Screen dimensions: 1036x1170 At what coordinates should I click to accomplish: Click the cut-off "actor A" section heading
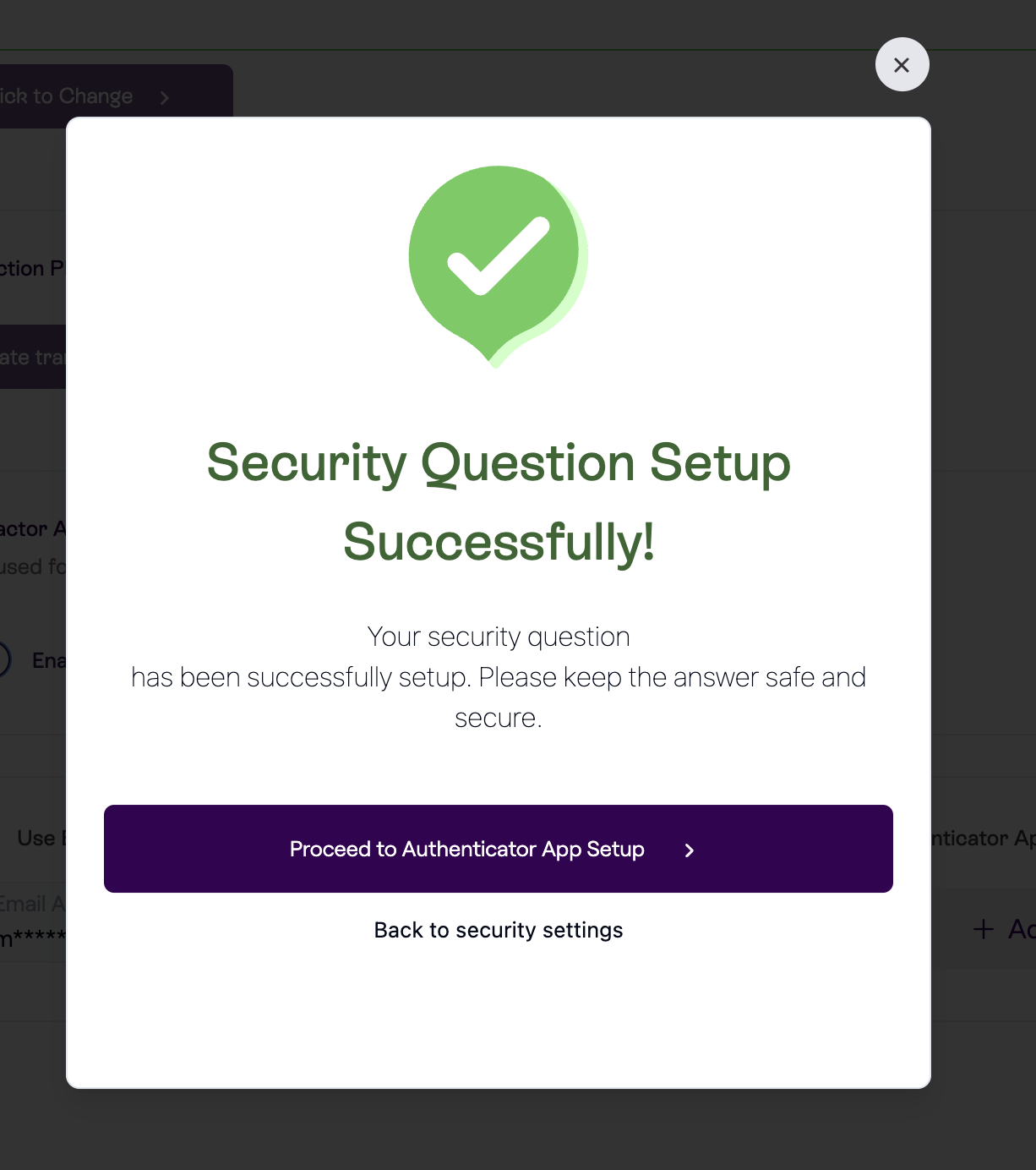pyautogui.click(x=32, y=529)
